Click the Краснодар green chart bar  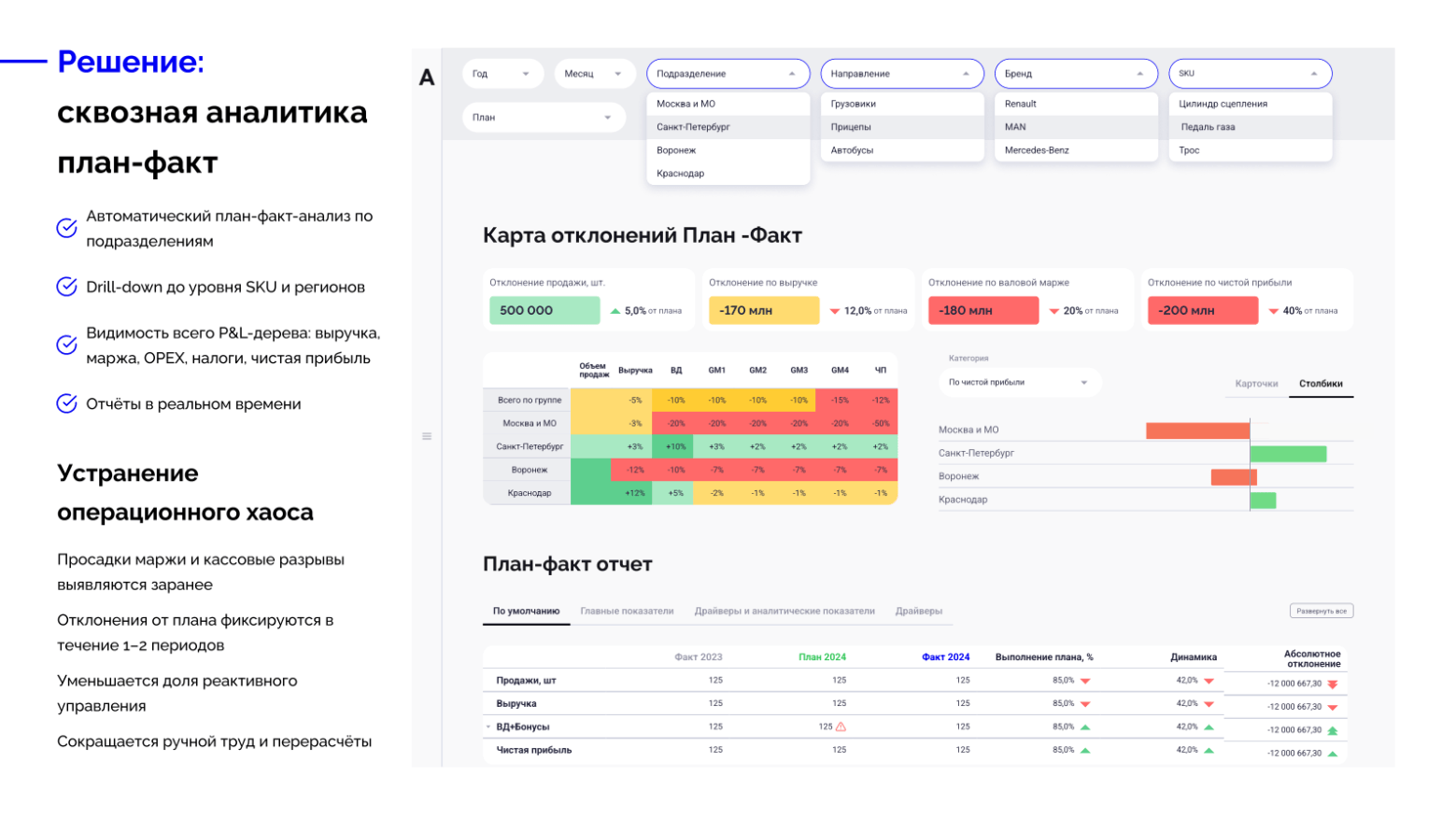[1264, 501]
